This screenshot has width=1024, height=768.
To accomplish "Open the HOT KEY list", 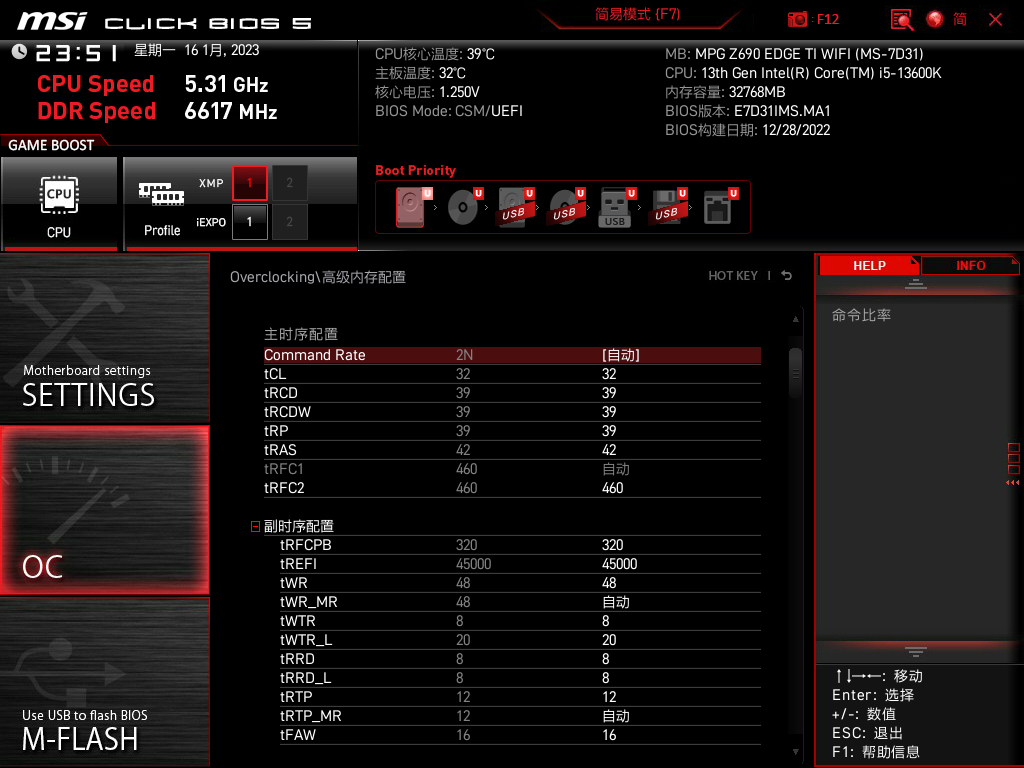I will click(733, 276).
